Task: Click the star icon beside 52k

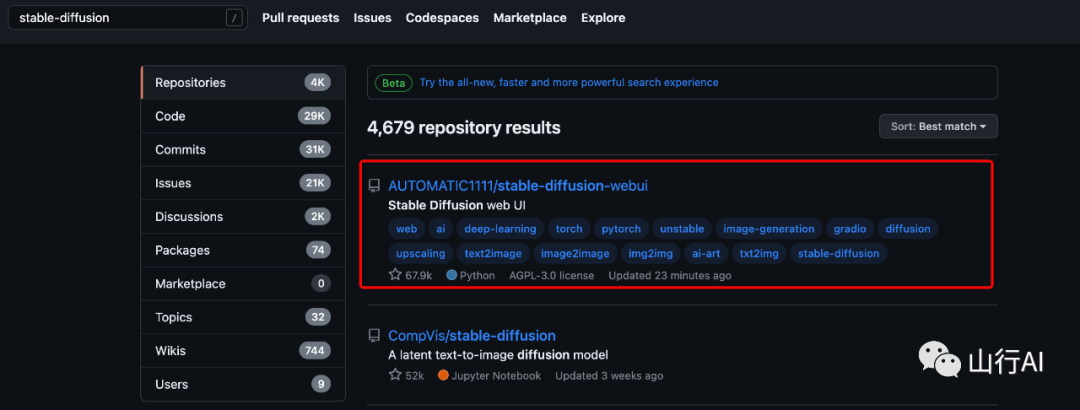Action: tap(395, 375)
